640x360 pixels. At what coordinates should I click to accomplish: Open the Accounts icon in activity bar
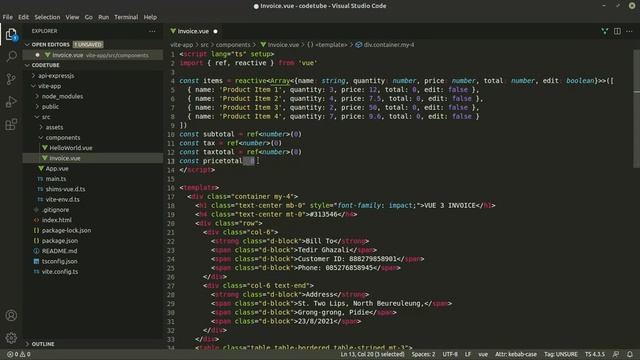tap(11, 316)
